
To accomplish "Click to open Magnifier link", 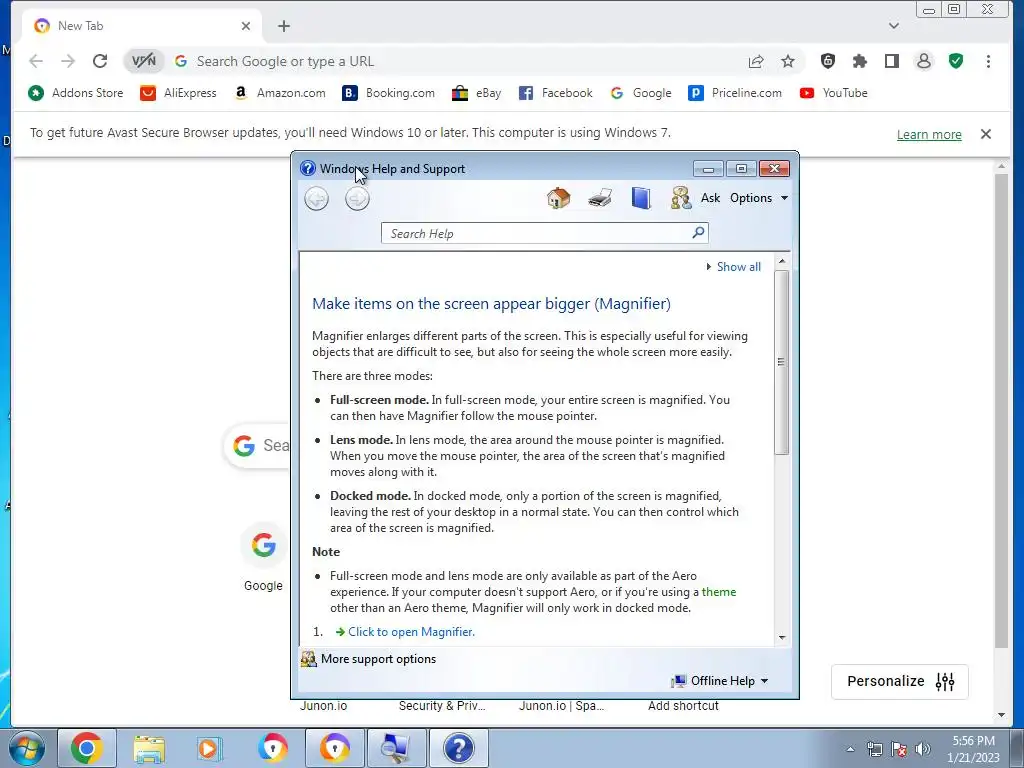I will pos(411,632).
